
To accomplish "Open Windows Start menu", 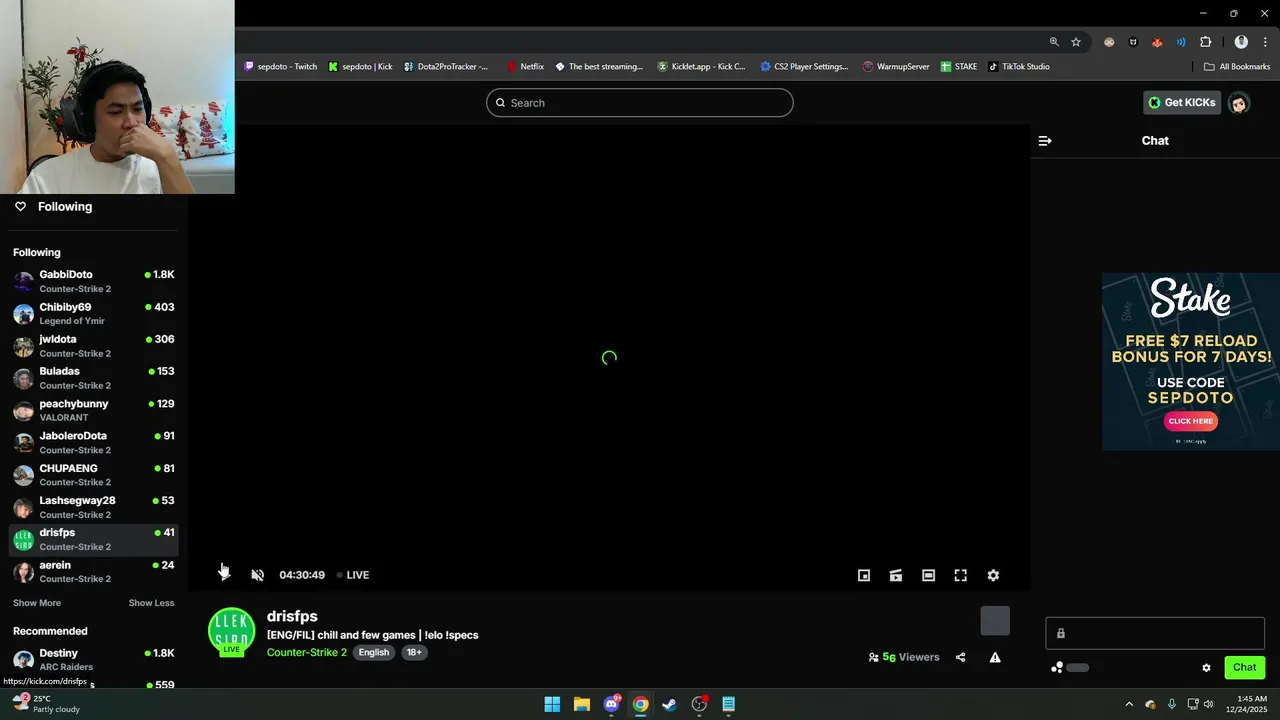I will 552,704.
